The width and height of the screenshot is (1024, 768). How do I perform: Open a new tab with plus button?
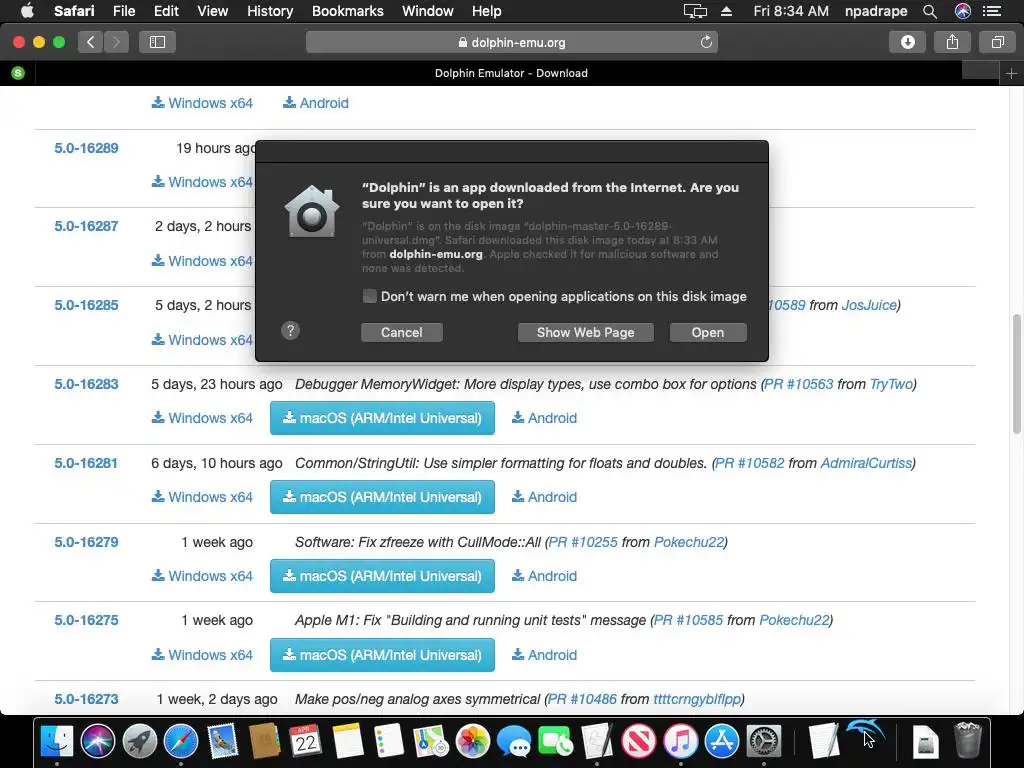[x=1011, y=73]
